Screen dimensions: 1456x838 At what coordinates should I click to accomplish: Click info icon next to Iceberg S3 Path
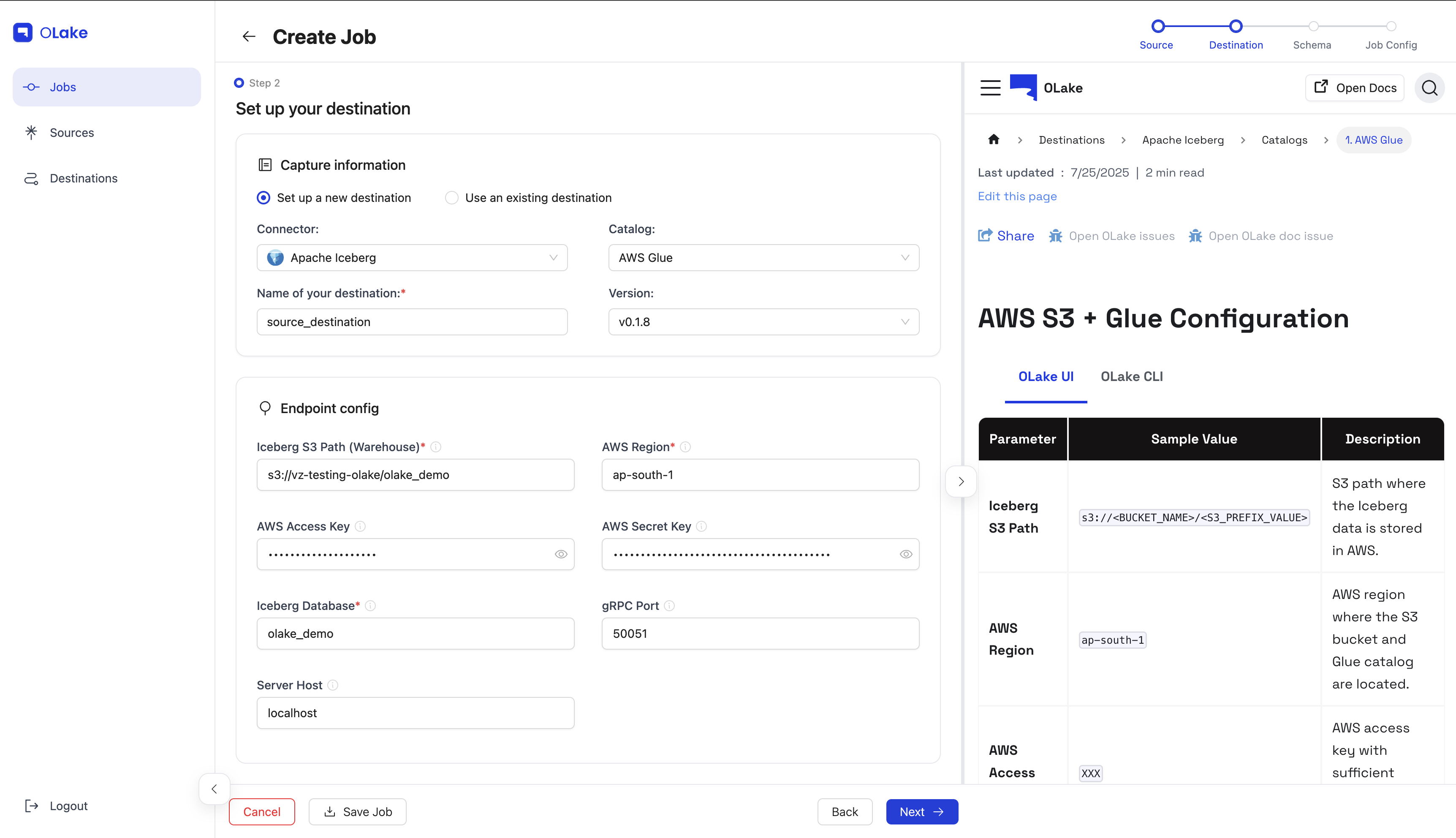[x=436, y=446]
